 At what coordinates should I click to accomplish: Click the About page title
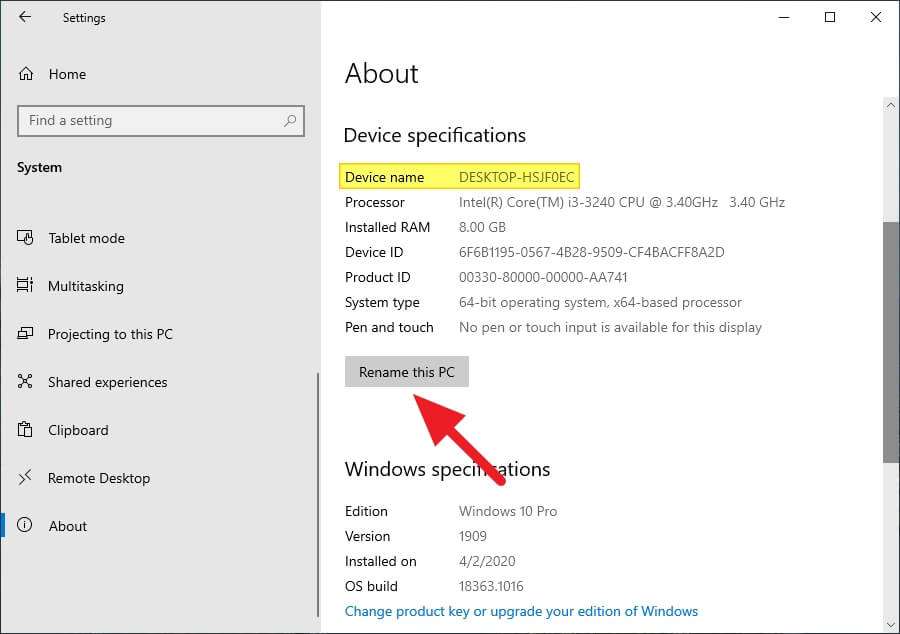pos(382,73)
